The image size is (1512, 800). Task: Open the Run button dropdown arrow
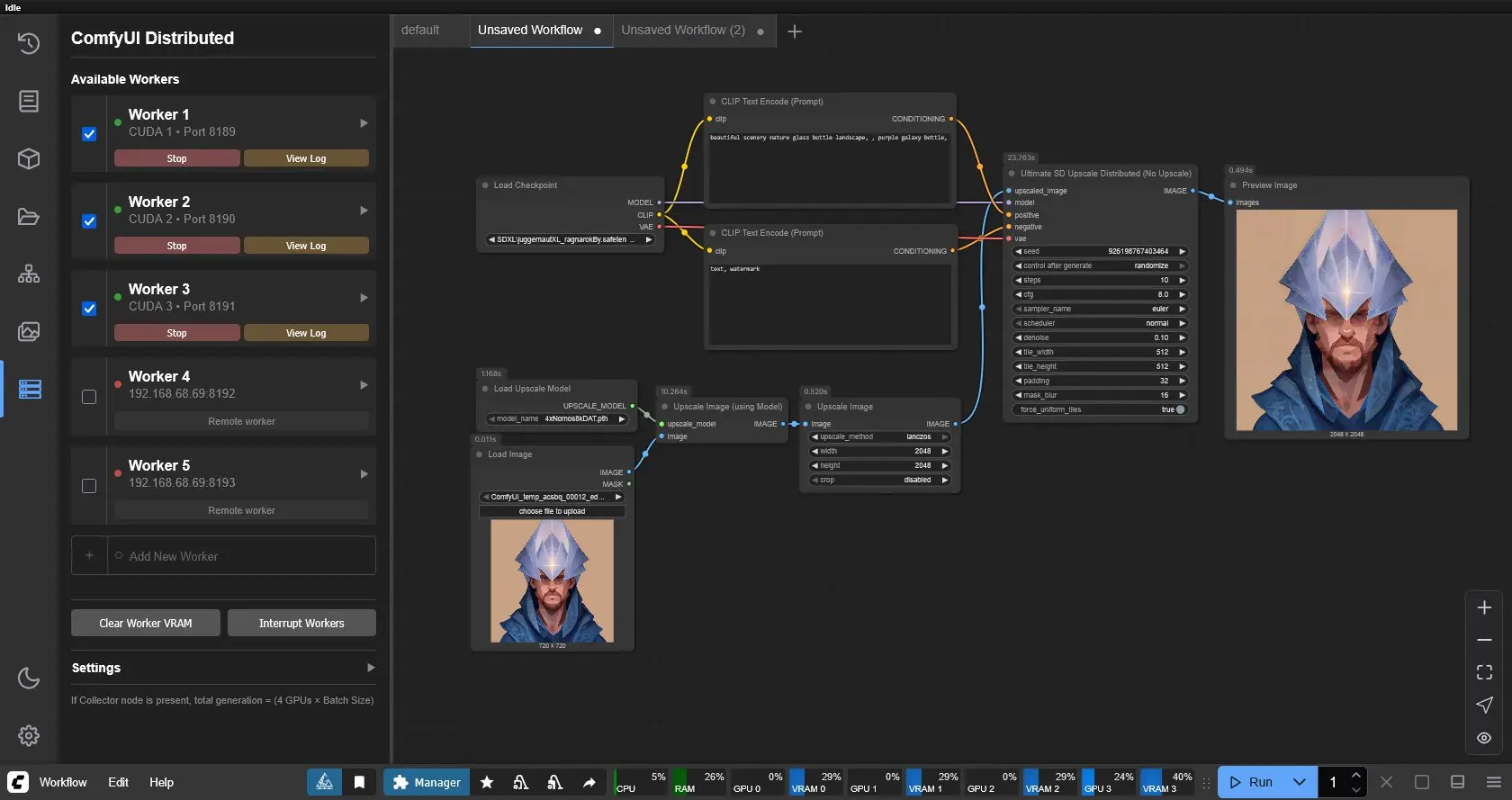1299,782
